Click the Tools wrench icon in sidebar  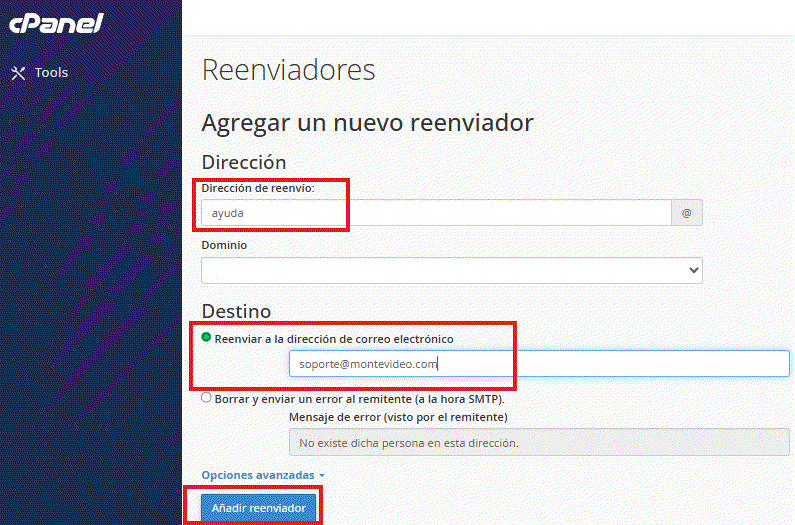[x=18, y=73]
